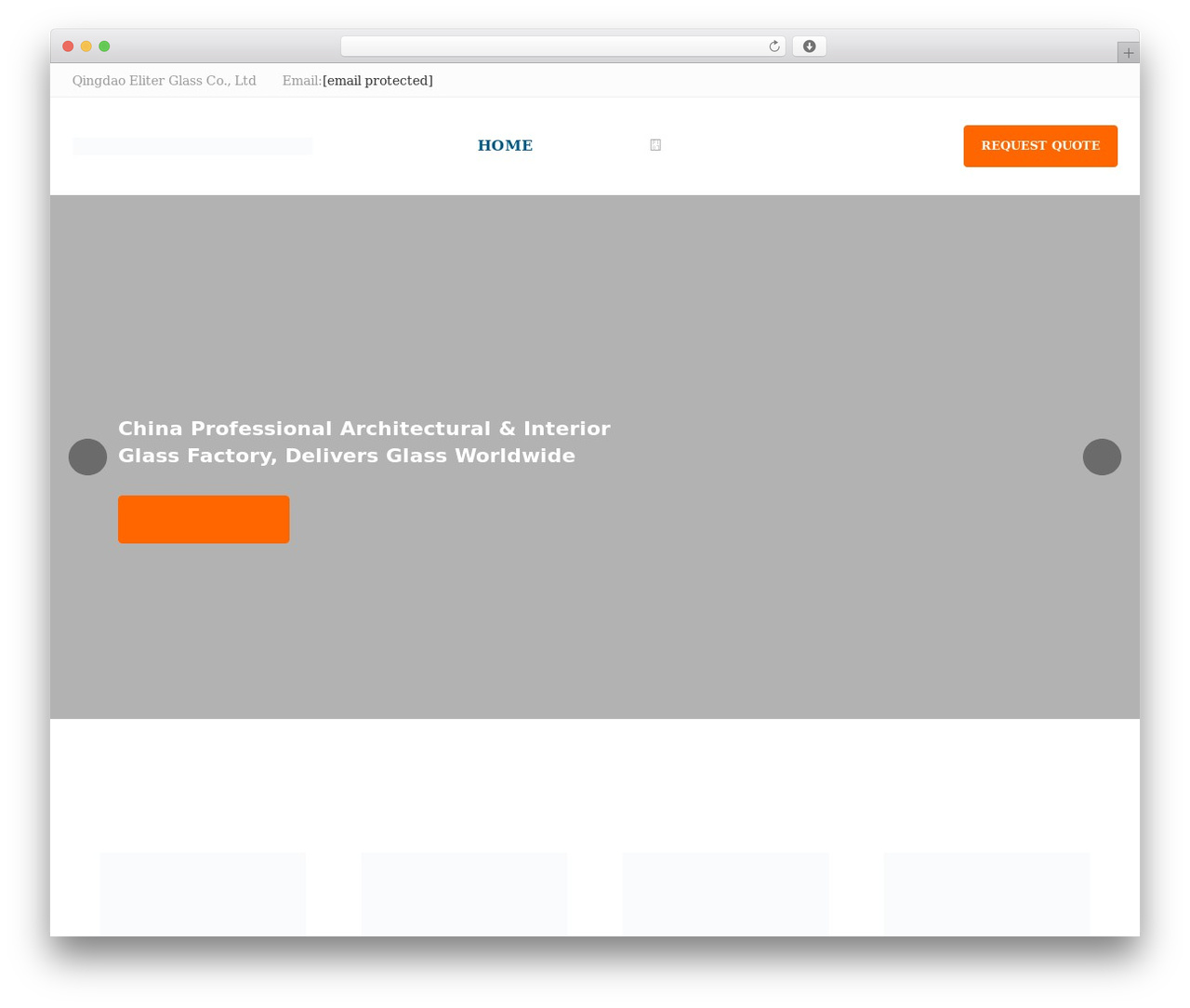
Task: Minimize the browser with the yellow button
Action: (86, 46)
